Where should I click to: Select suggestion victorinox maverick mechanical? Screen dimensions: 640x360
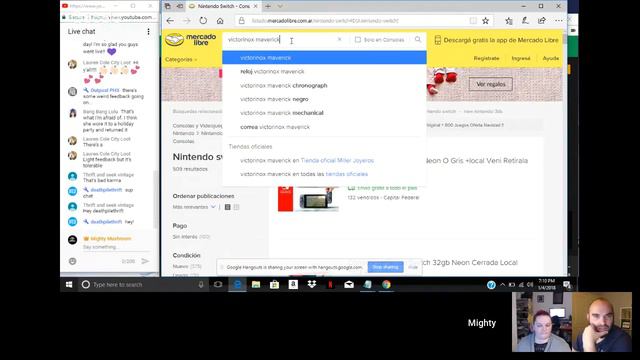324,113
